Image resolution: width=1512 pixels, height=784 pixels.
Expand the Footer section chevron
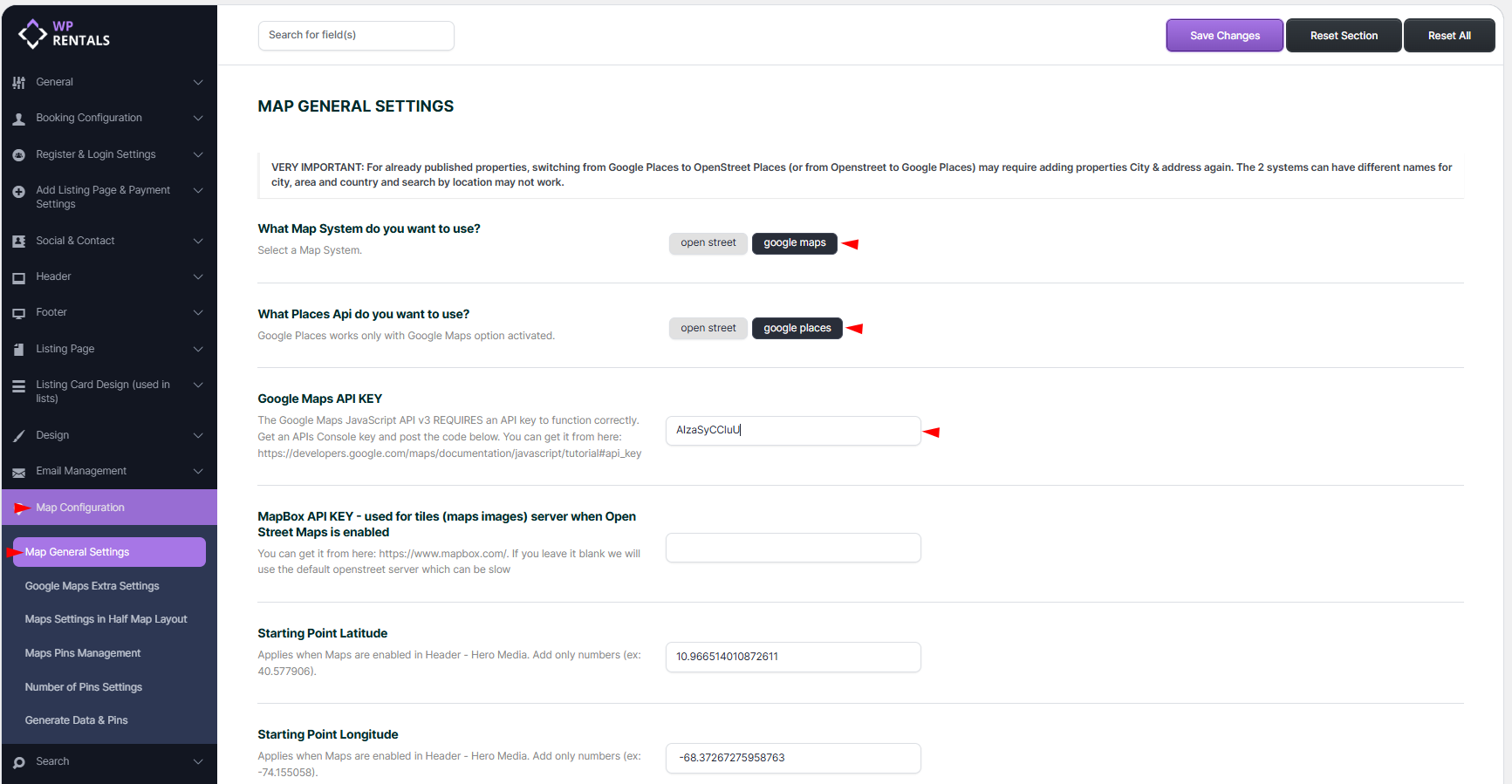click(198, 312)
